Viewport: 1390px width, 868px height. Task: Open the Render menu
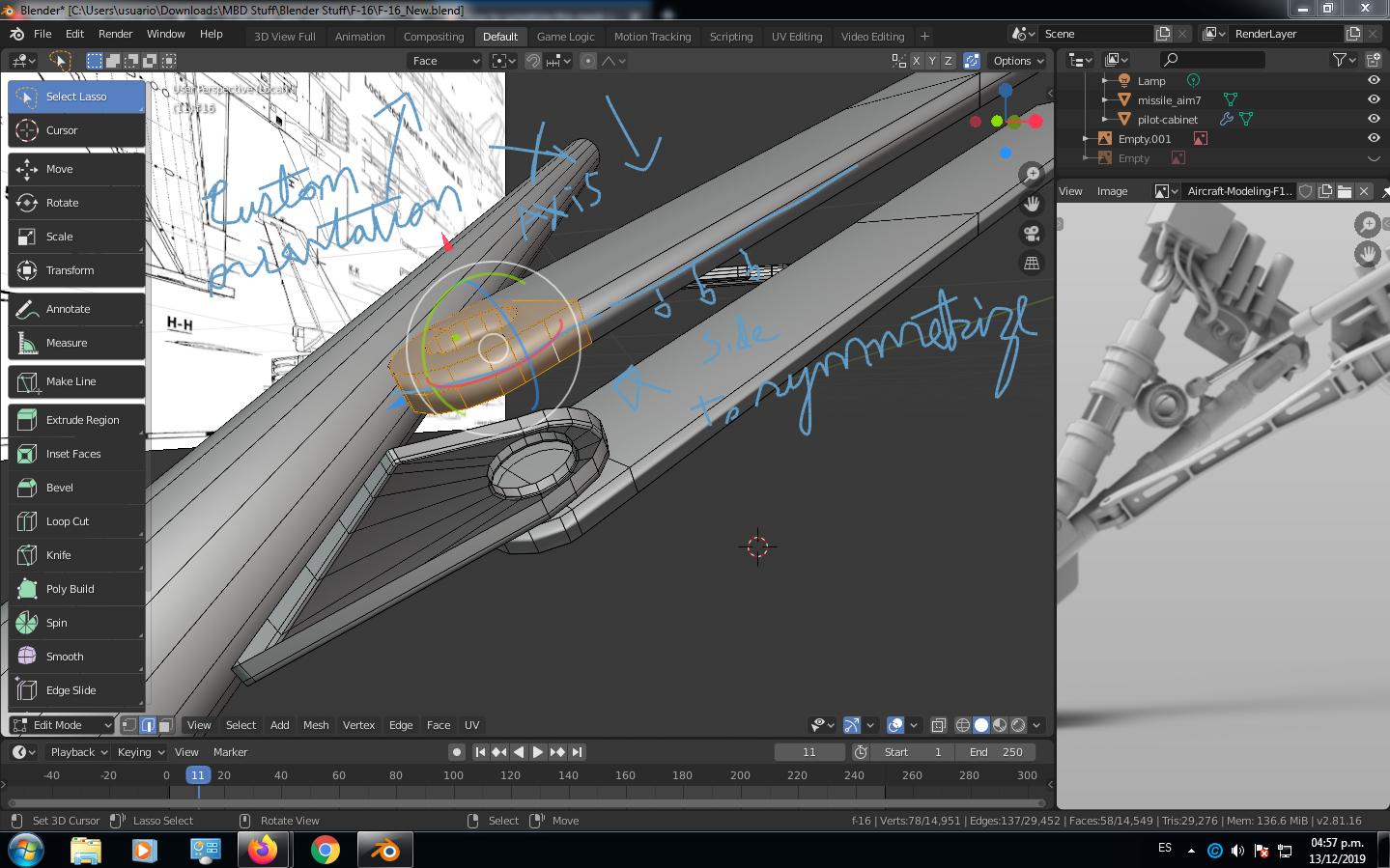coord(115,34)
